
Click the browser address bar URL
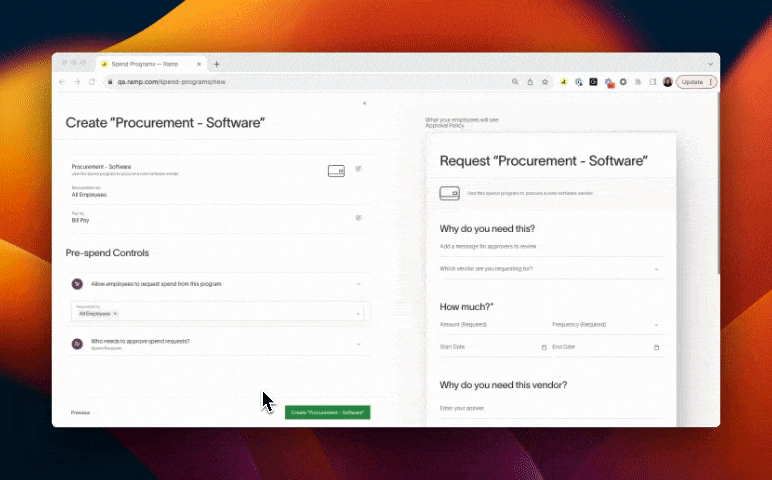171,82
